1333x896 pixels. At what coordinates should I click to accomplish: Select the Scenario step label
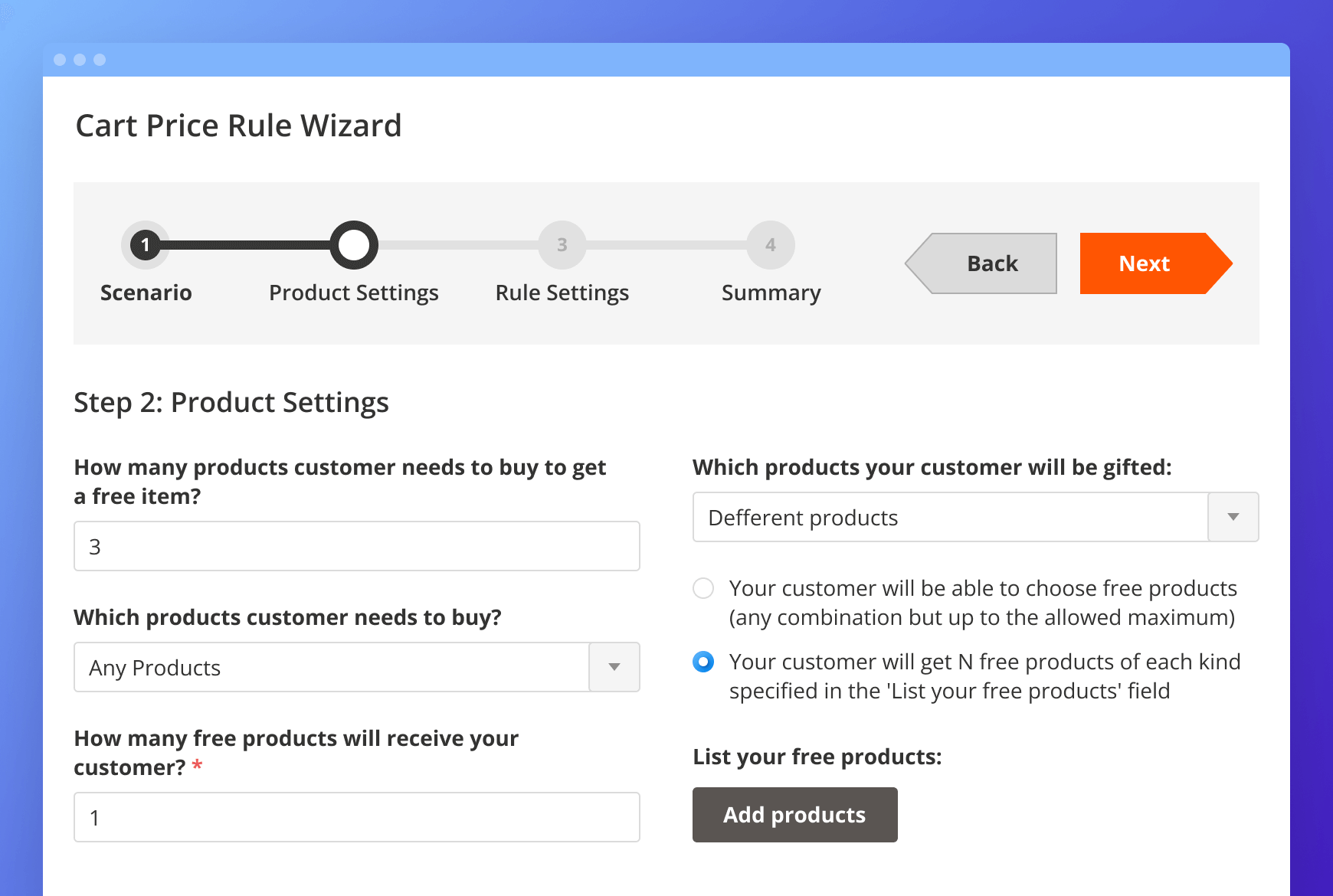pos(146,292)
